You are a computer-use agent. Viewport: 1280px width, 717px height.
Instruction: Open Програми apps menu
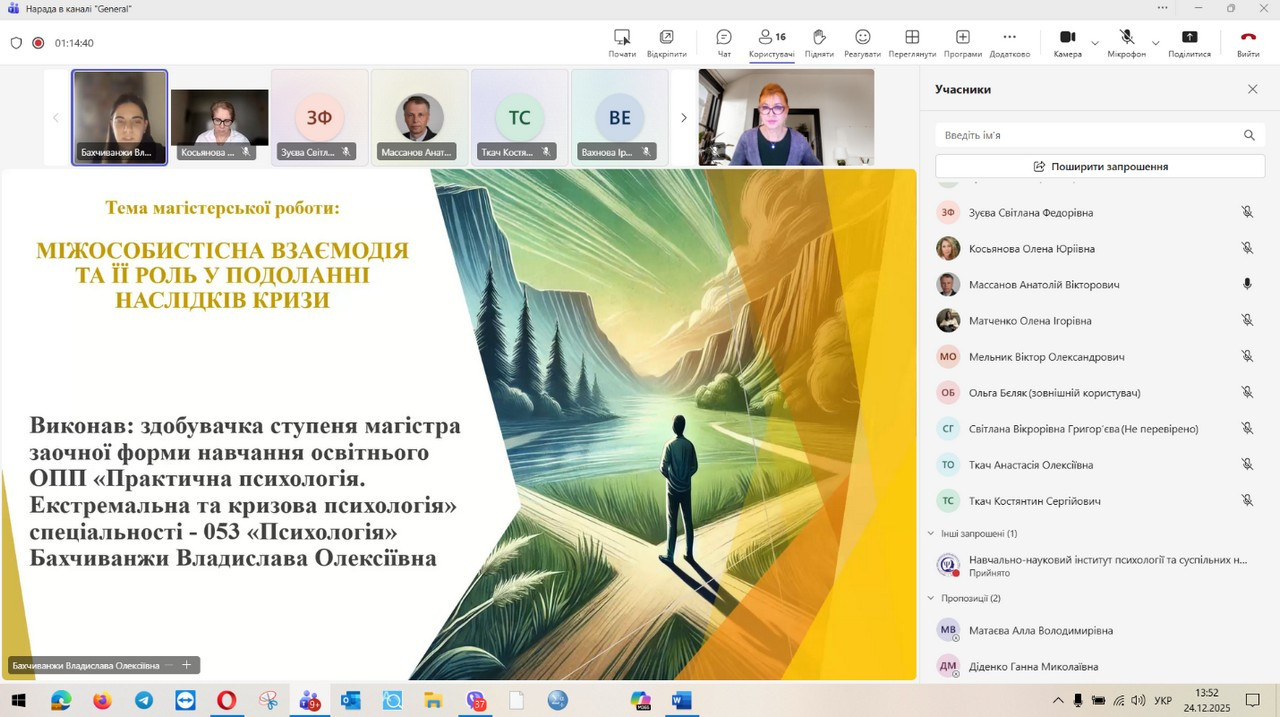click(962, 43)
